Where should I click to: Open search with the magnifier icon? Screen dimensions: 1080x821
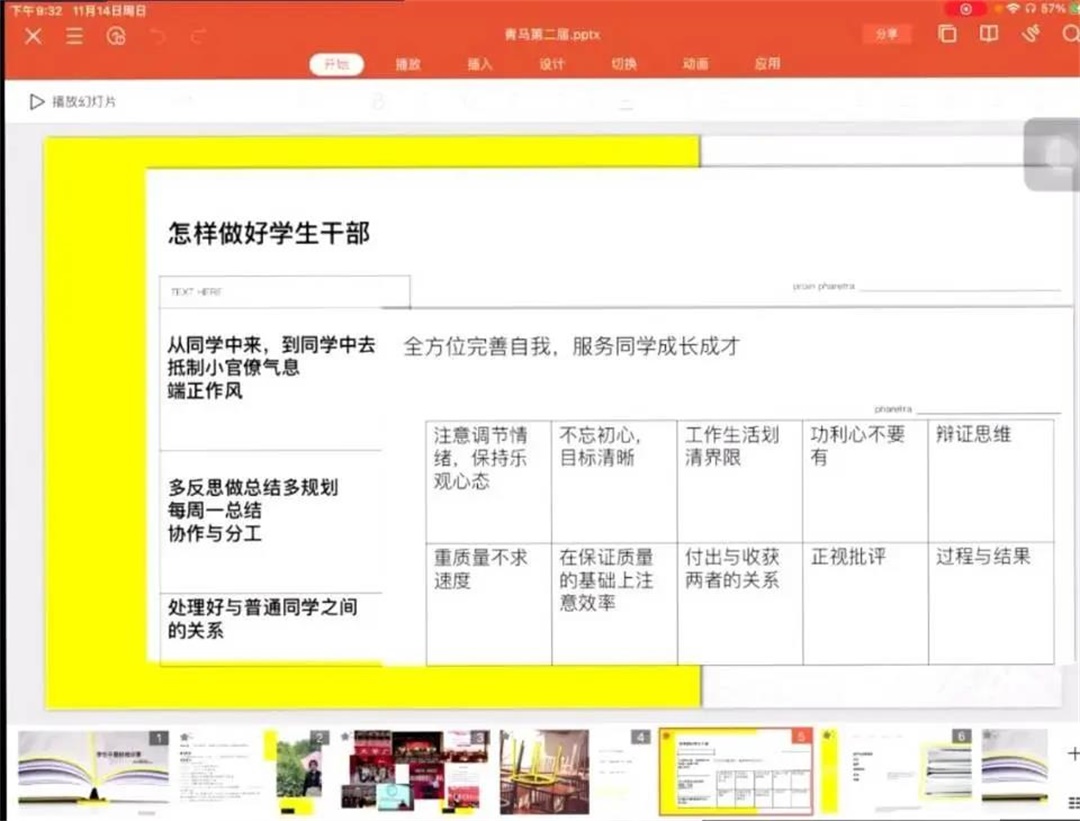coord(1070,34)
